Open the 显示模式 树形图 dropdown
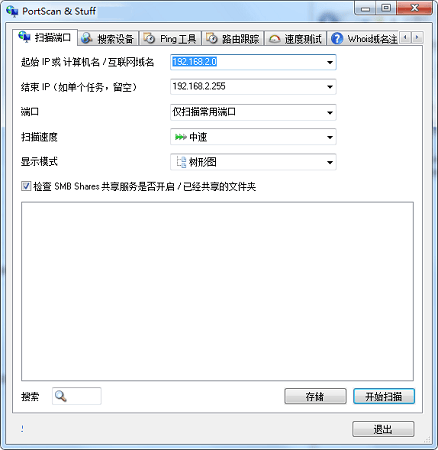 point(330,162)
